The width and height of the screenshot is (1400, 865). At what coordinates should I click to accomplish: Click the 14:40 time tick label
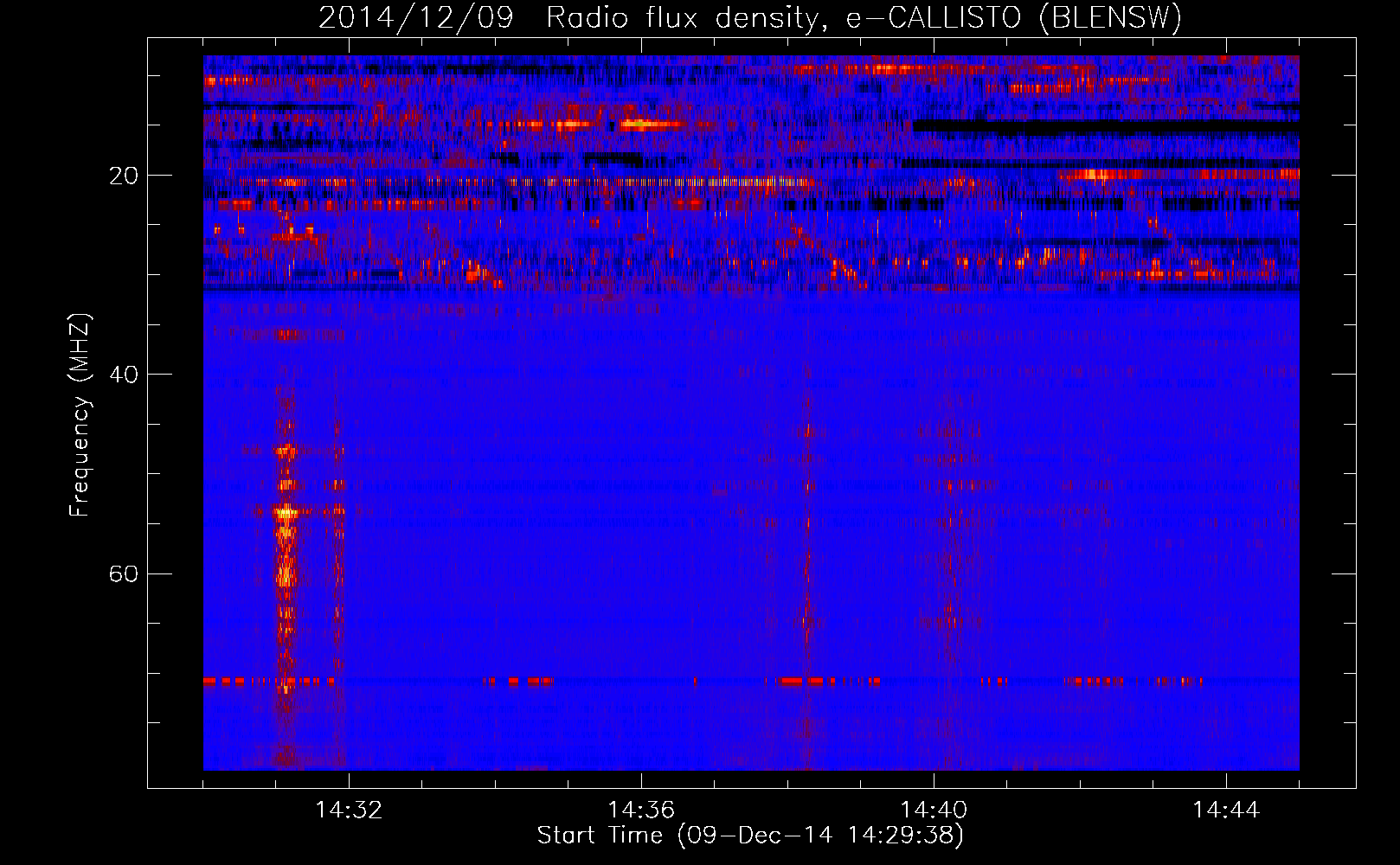(x=934, y=811)
